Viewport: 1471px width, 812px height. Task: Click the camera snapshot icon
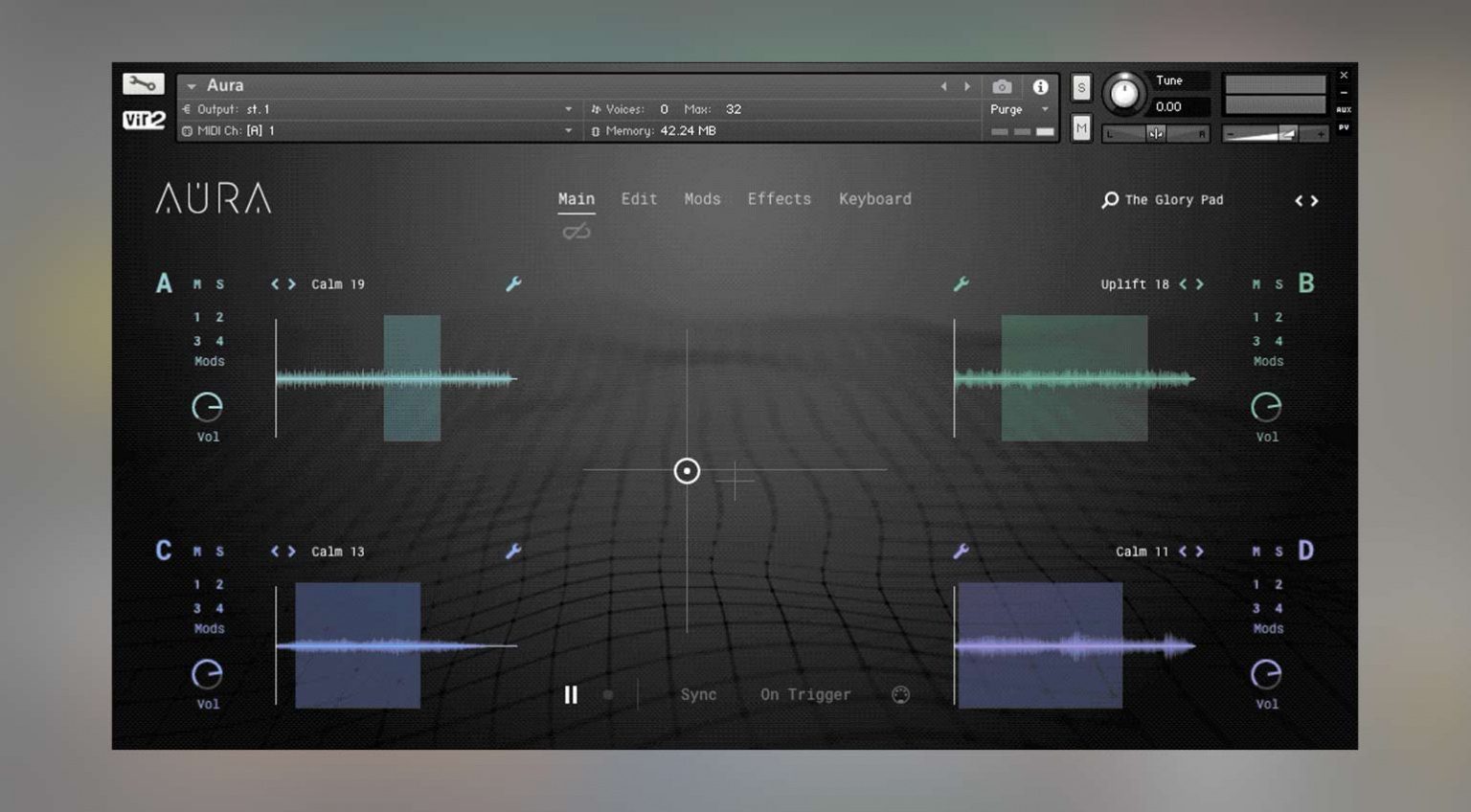coord(1002,87)
